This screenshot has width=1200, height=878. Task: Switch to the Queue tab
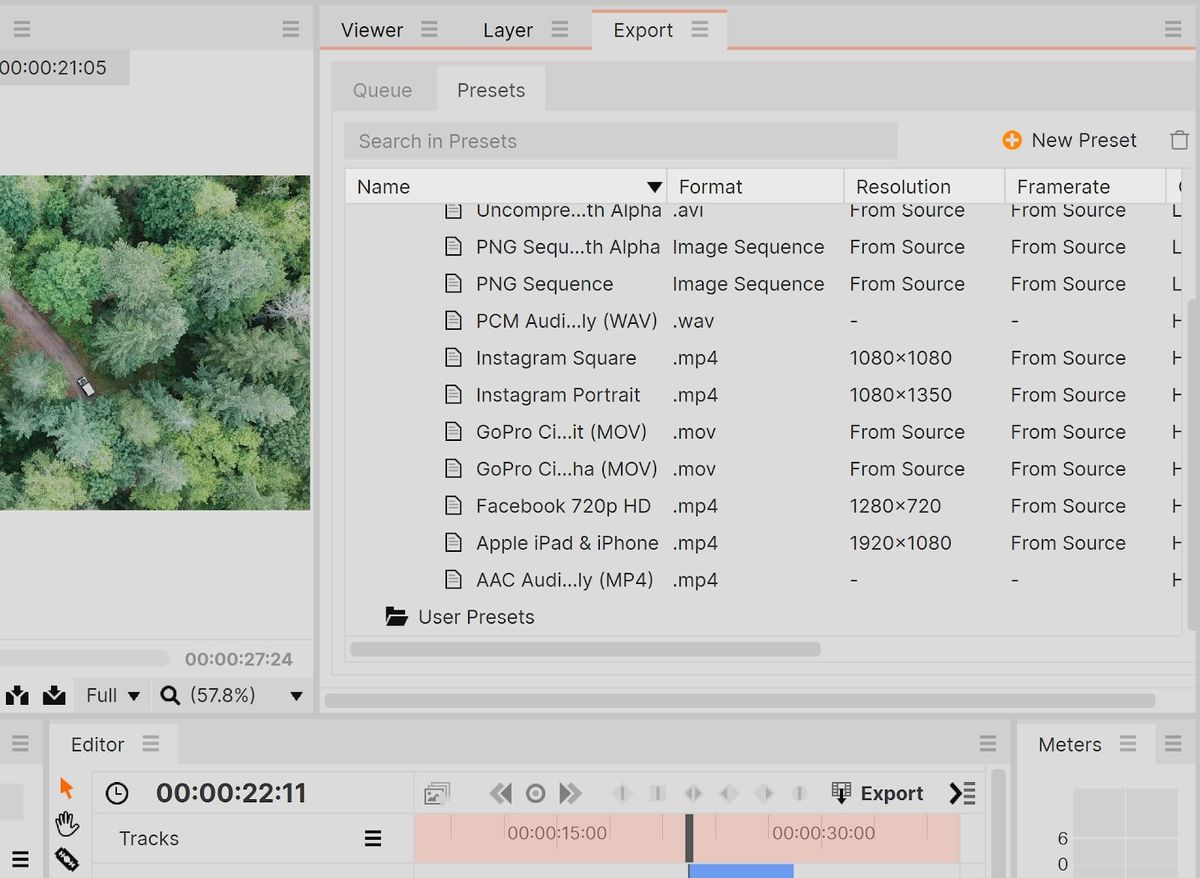point(382,90)
